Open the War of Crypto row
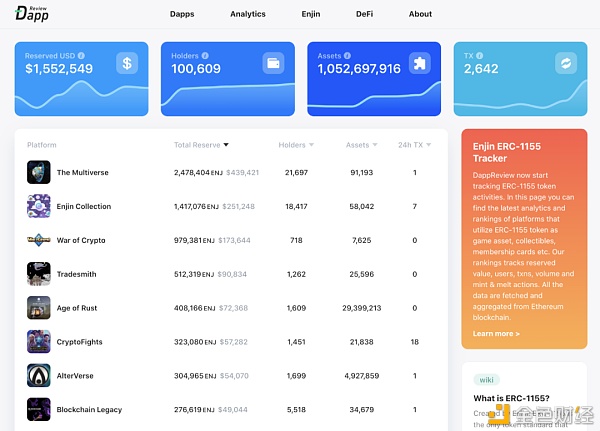600x431 pixels. click(81, 240)
